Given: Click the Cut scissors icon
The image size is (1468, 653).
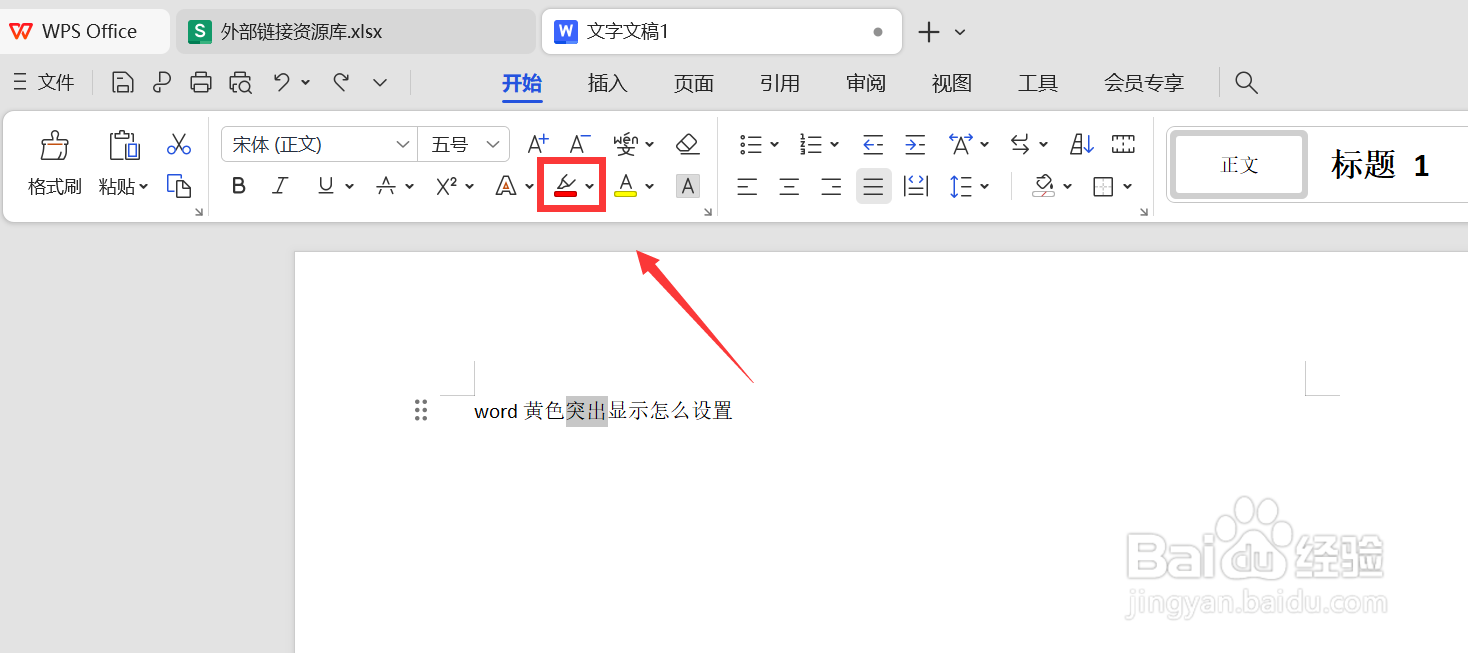Looking at the screenshot, I should coord(179,143).
